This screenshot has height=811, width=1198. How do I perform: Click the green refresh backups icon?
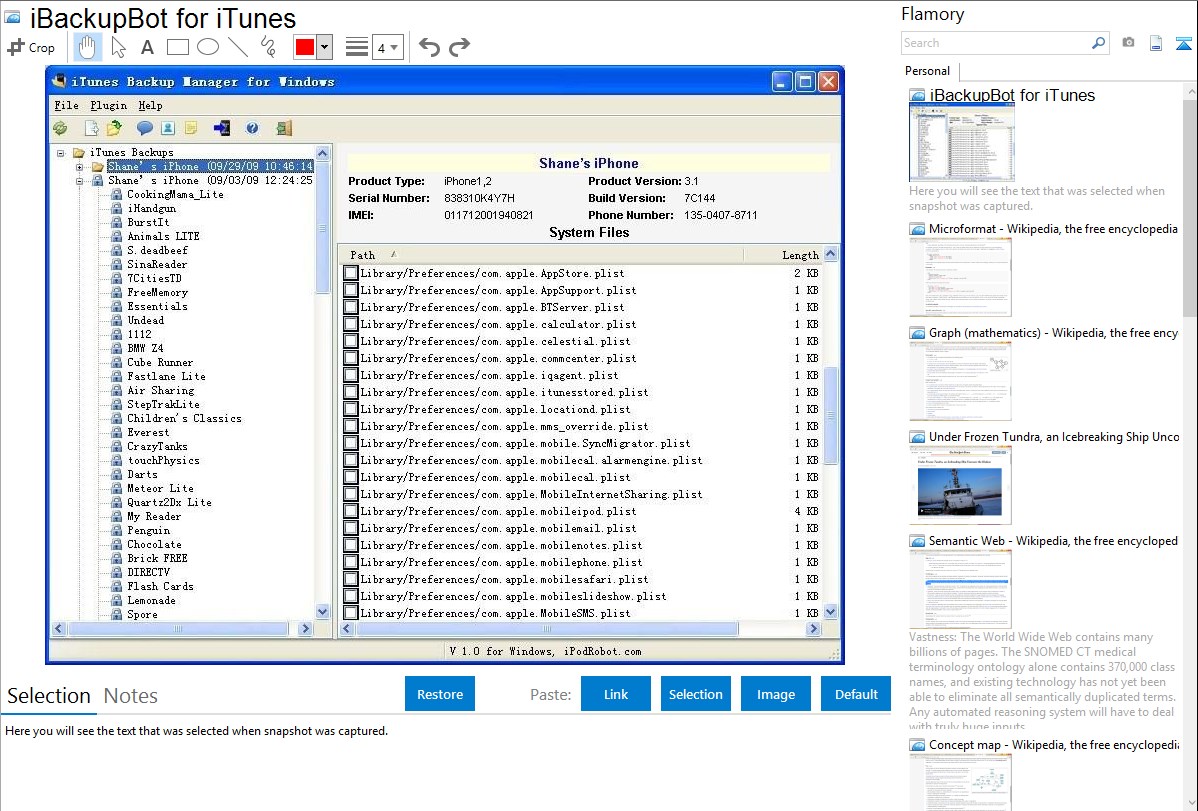click(60, 128)
